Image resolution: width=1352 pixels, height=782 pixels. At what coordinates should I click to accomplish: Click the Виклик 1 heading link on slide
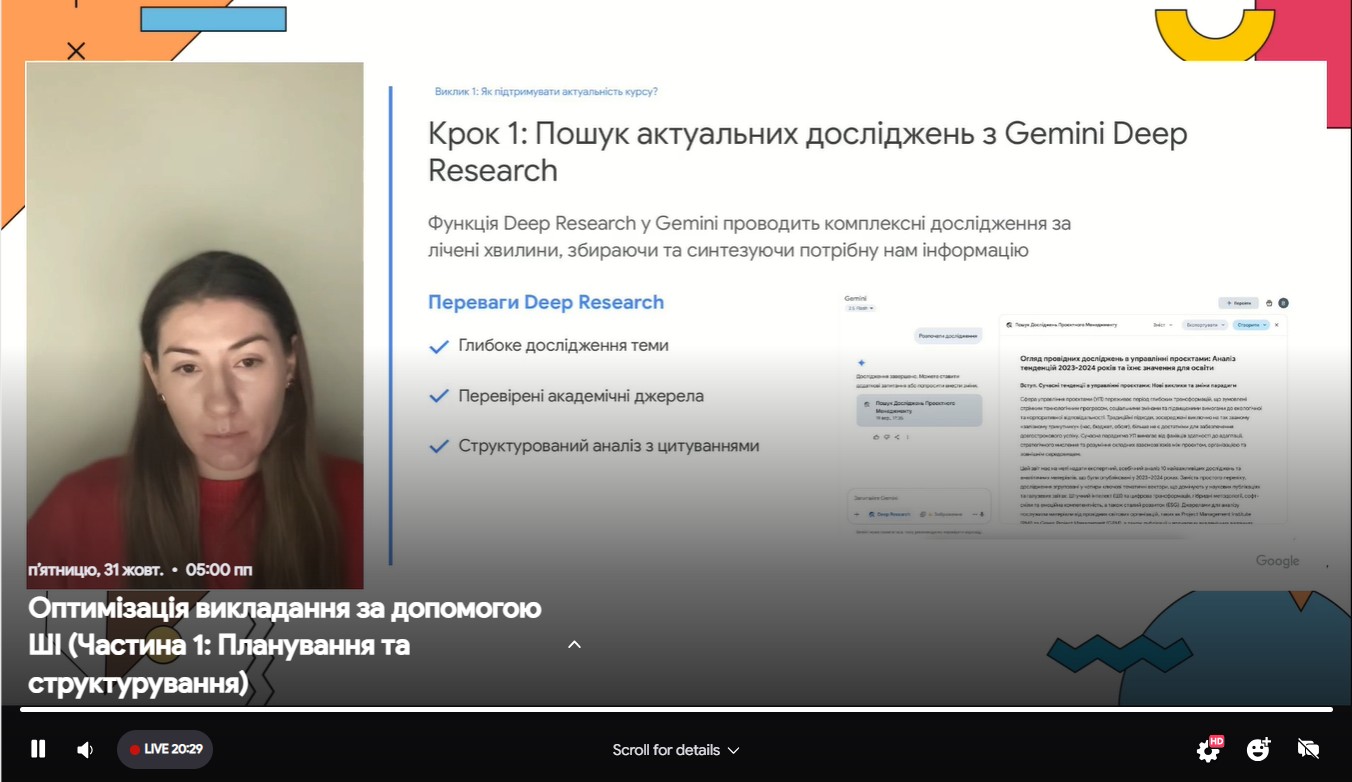click(x=546, y=91)
